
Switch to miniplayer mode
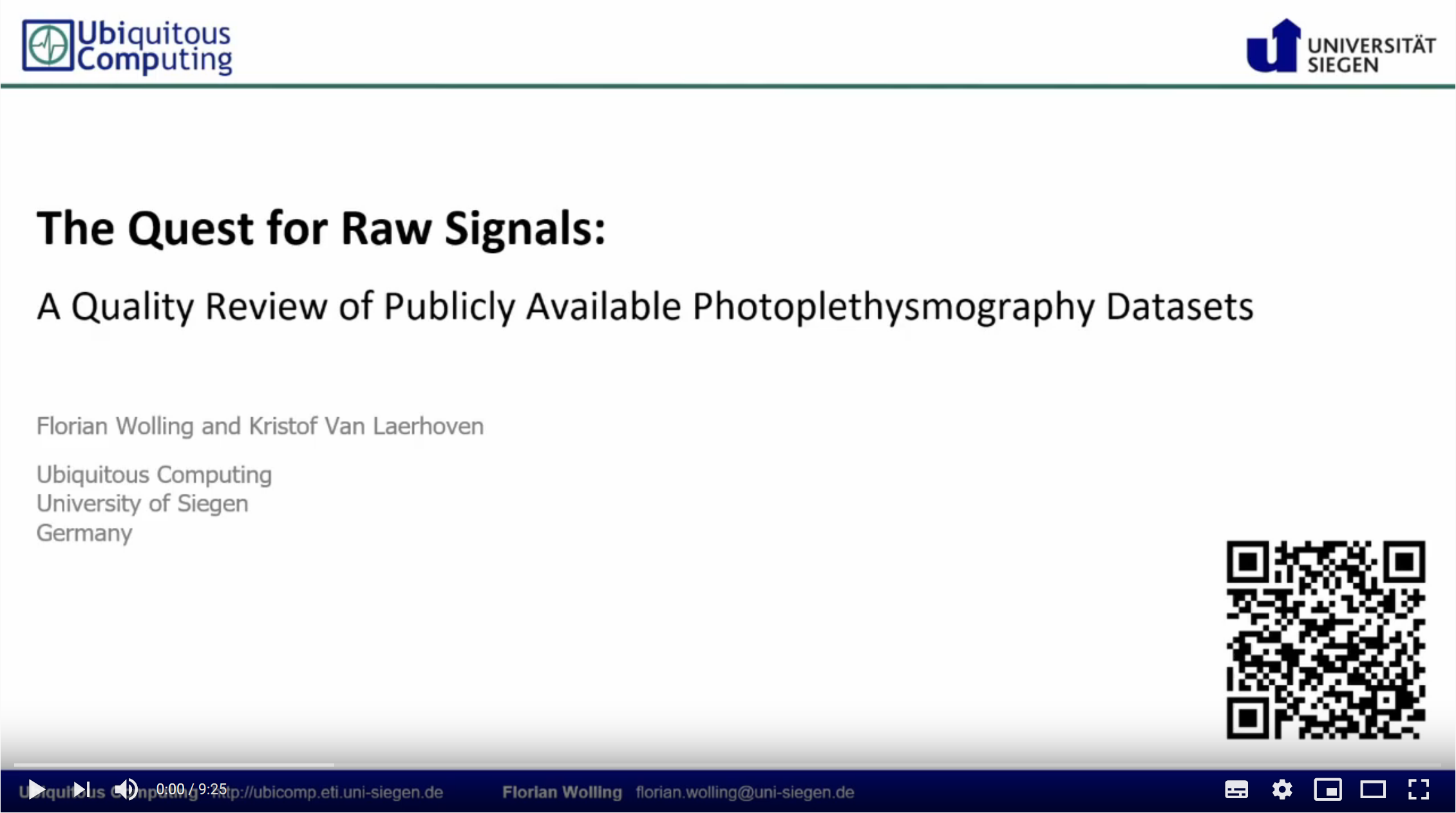point(1327,789)
